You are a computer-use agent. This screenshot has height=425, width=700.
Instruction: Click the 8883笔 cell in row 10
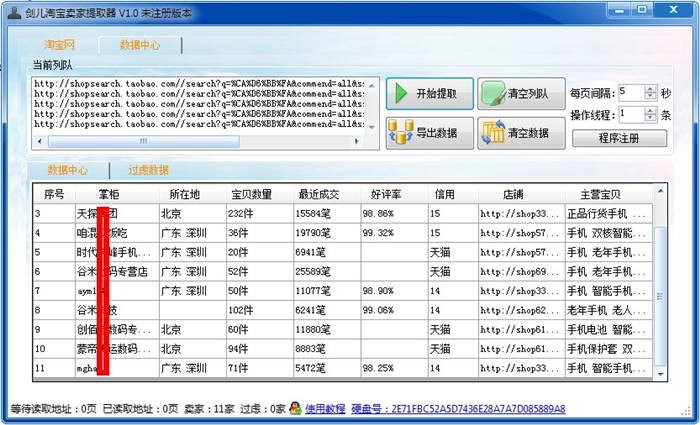[327, 349]
